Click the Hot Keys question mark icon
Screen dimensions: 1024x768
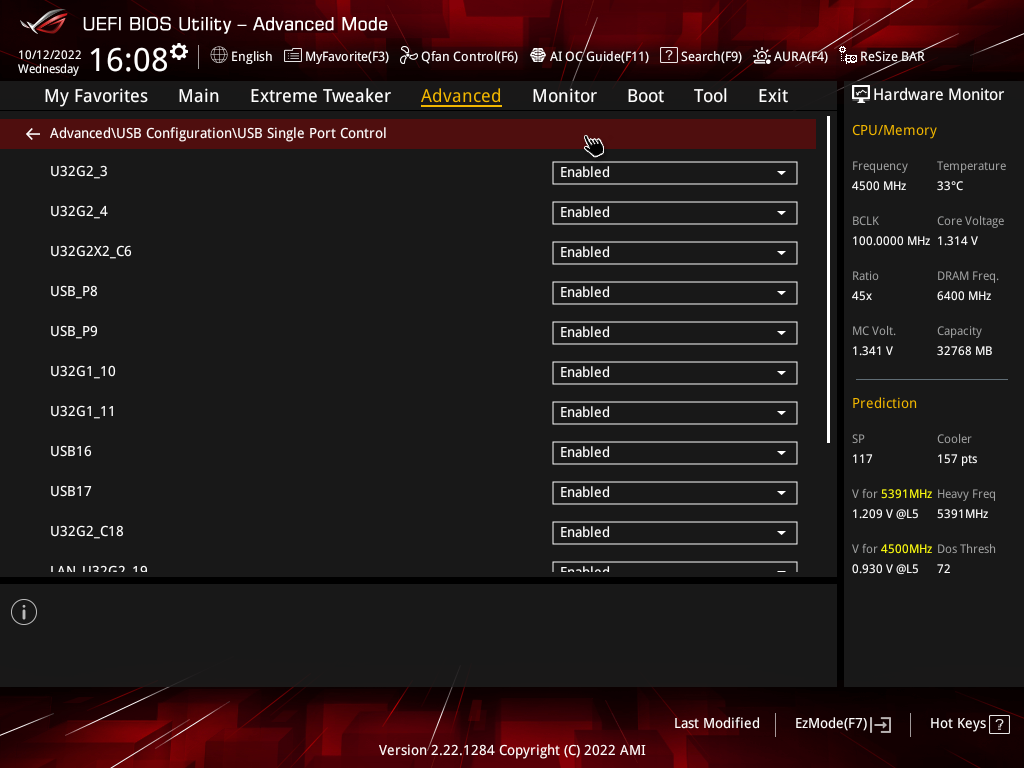(999, 724)
